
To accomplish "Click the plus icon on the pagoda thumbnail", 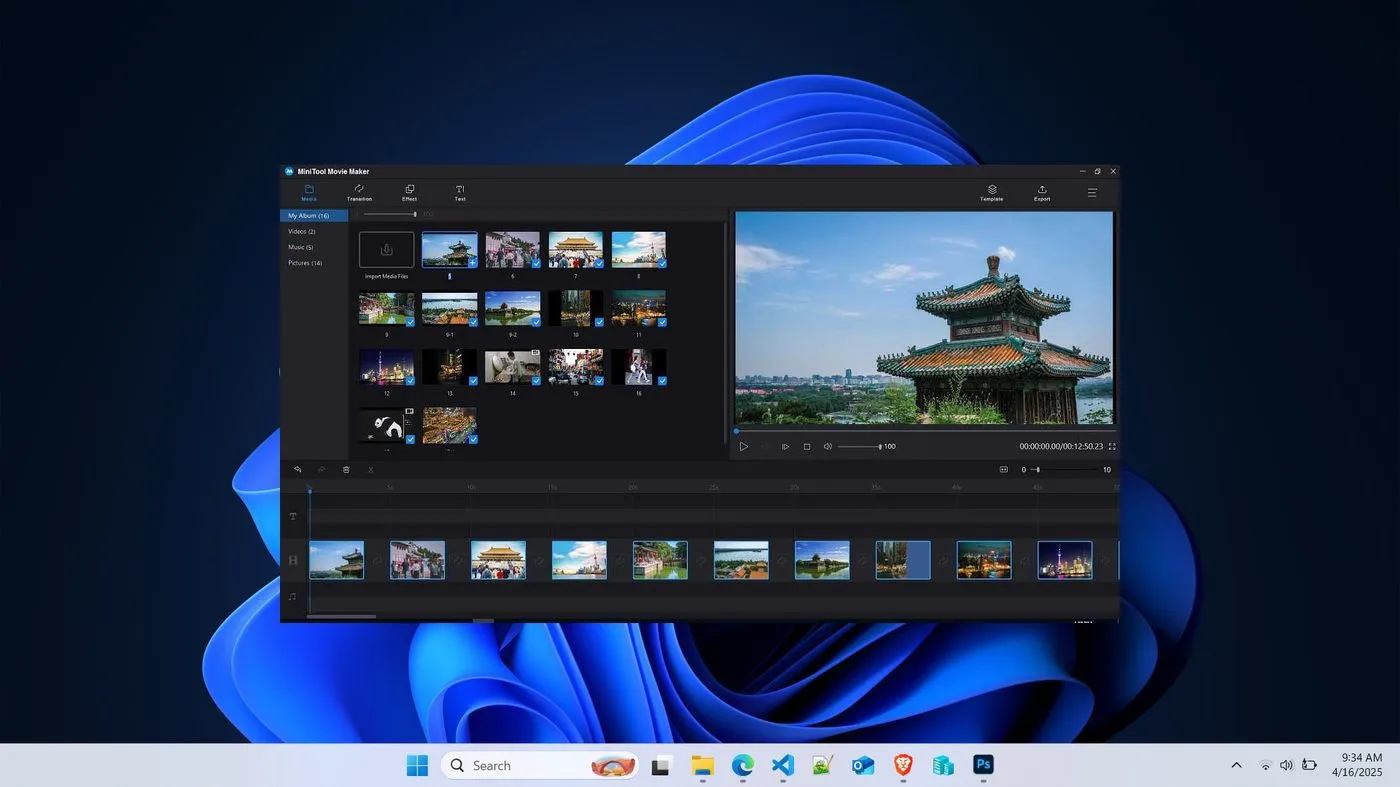I will pyautogui.click(x=472, y=262).
